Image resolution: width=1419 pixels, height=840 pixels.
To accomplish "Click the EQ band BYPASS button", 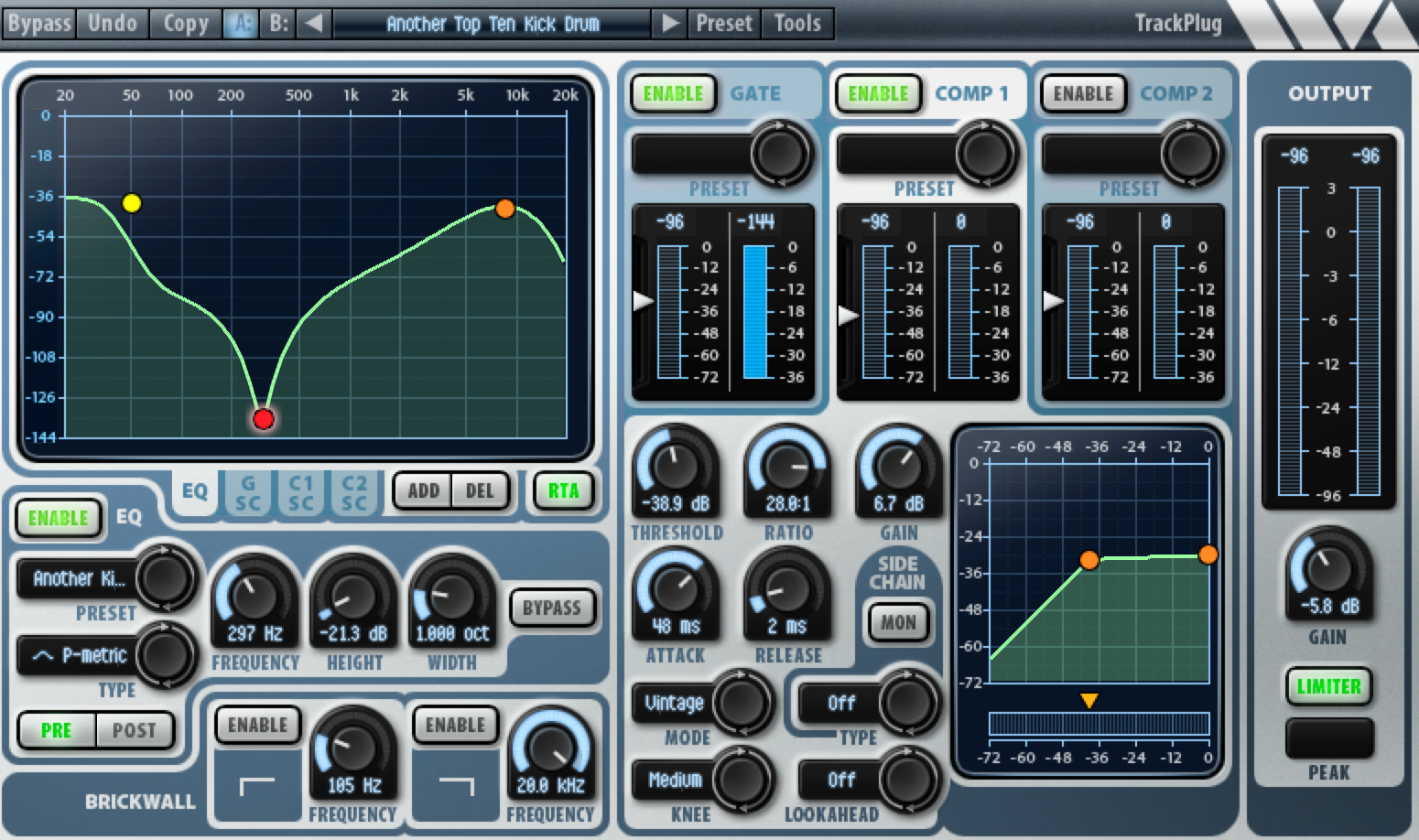I will coord(551,608).
